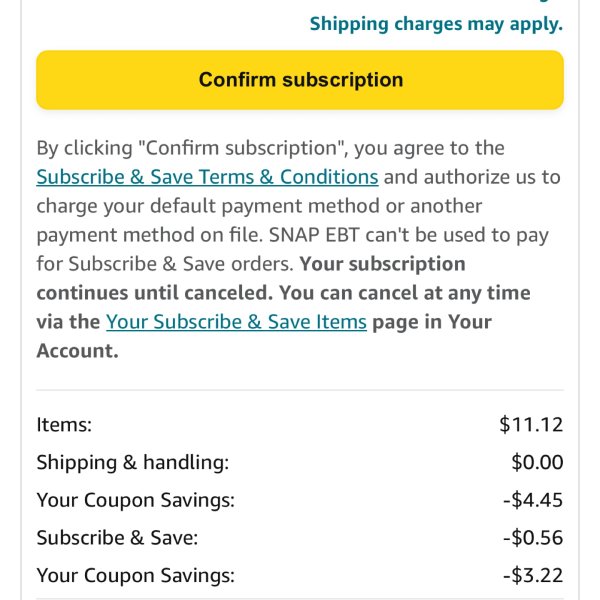The image size is (600, 600).
Task: Select the -$3.22 coupon savings amount
Action: click(x=533, y=575)
